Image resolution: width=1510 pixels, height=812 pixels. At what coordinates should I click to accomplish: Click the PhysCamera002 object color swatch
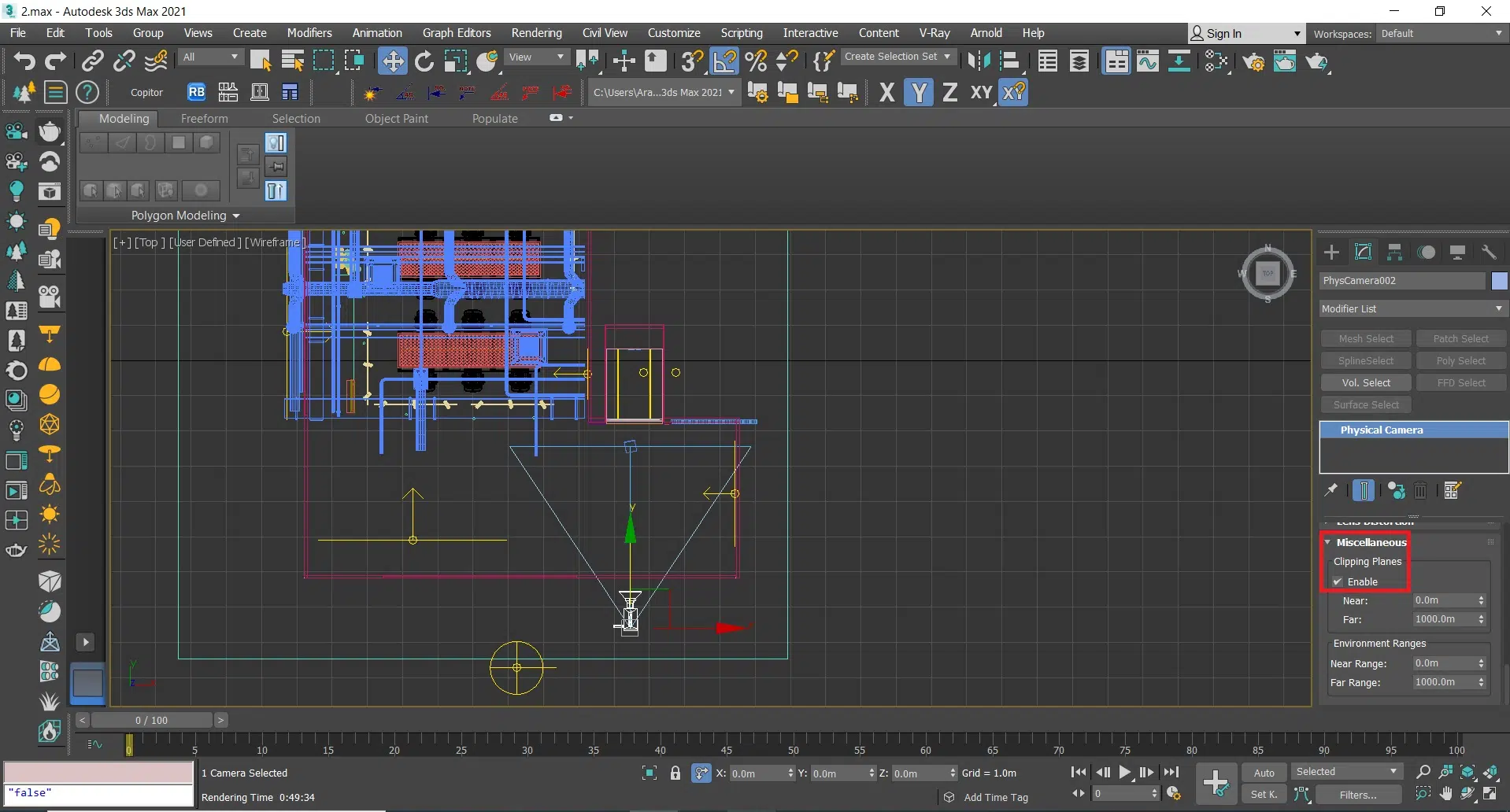point(1499,281)
